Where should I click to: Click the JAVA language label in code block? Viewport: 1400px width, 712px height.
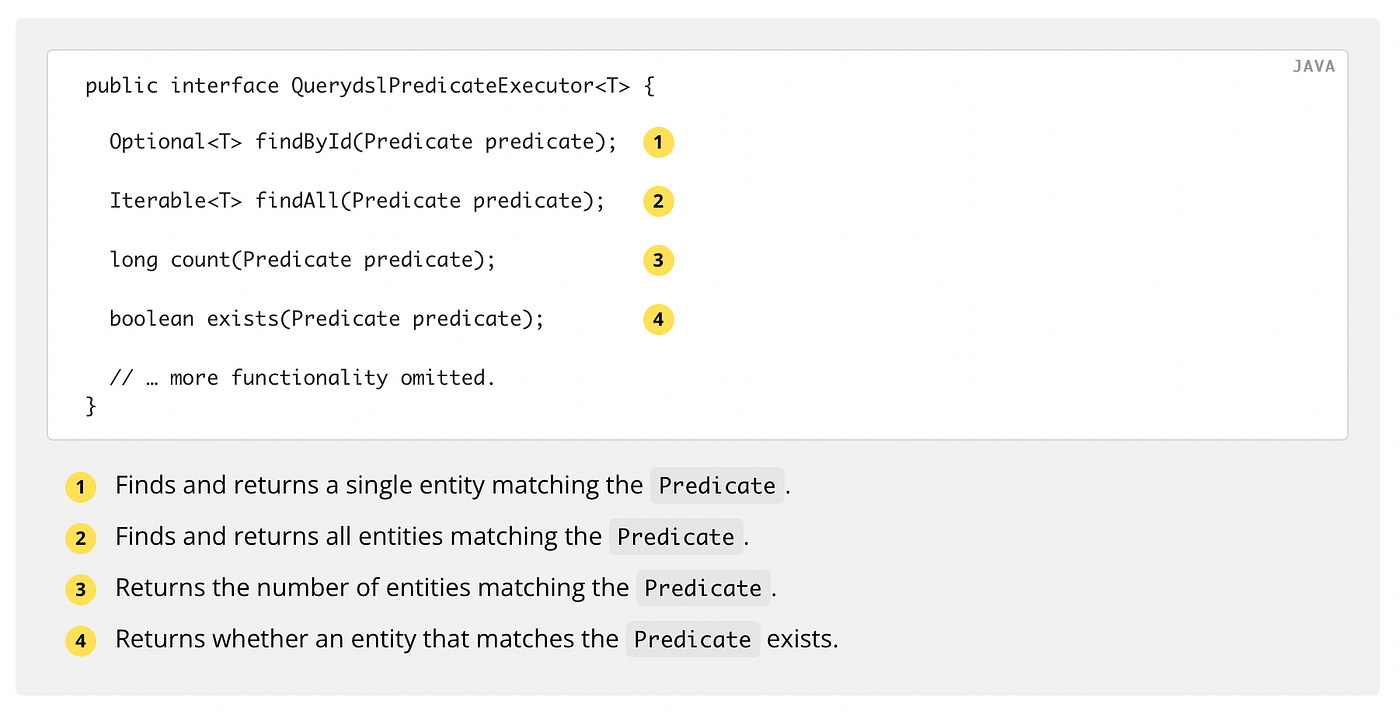click(1314, 67)
